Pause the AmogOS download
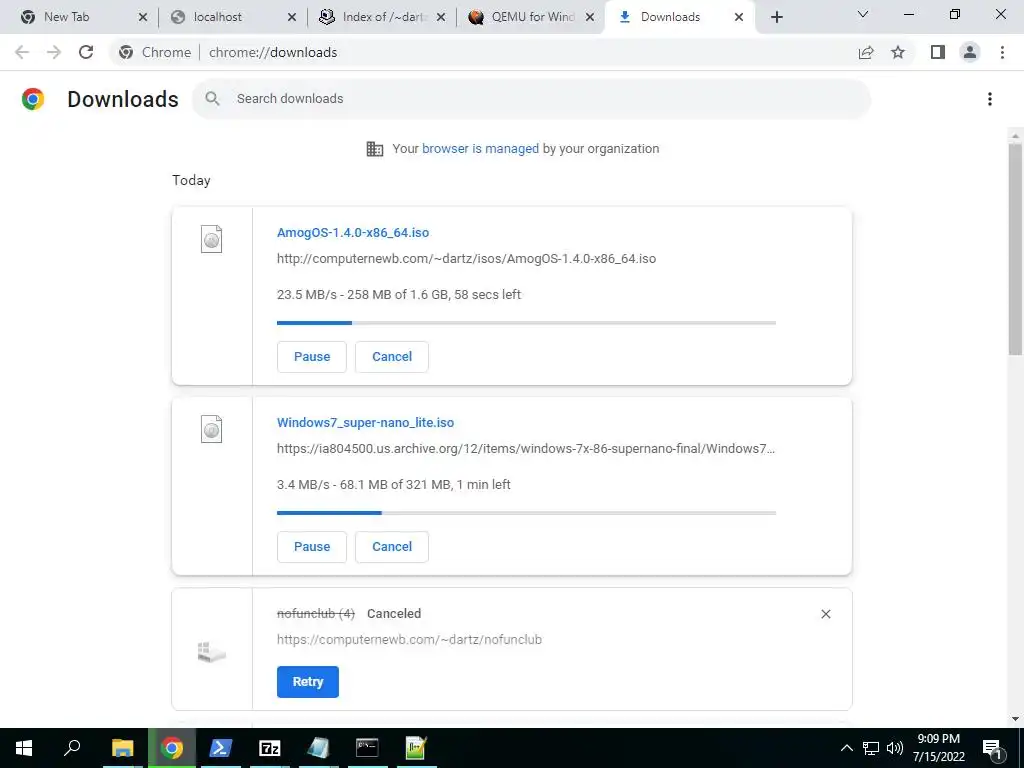The image size is (1024, 768). 312,357
